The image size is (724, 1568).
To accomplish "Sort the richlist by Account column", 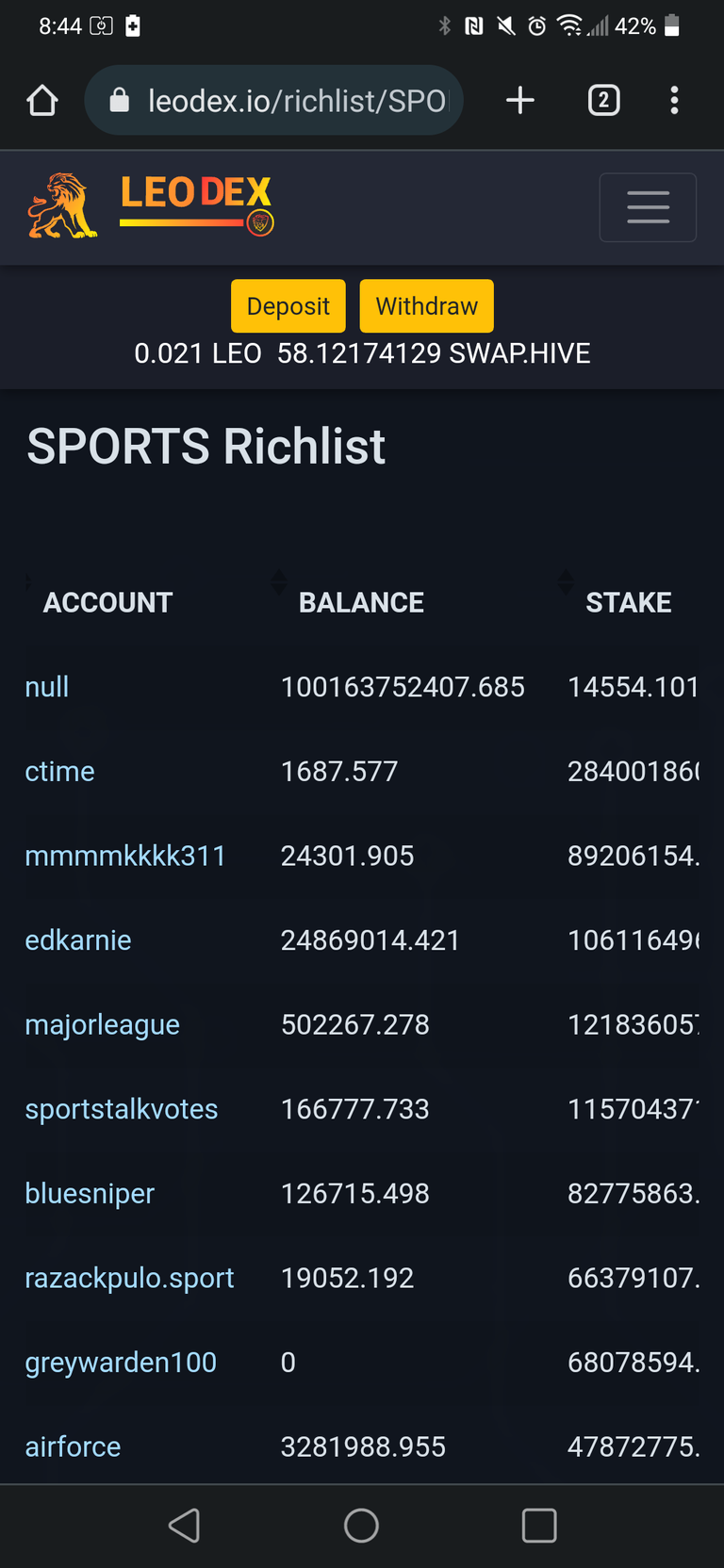I will point(107,602).
